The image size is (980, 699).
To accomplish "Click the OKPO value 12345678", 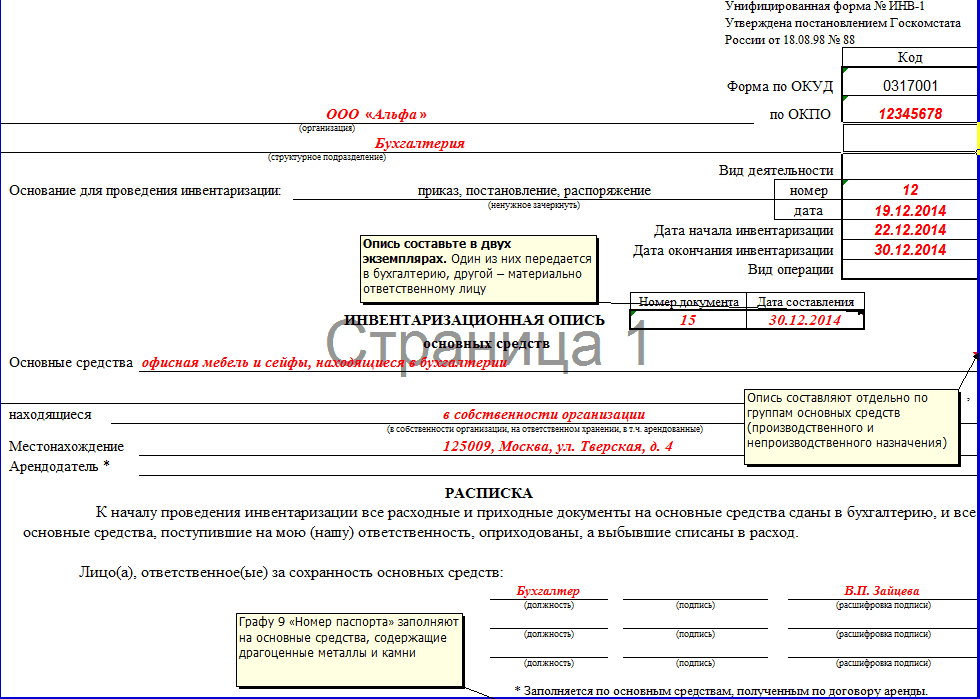I will point(909,114).
